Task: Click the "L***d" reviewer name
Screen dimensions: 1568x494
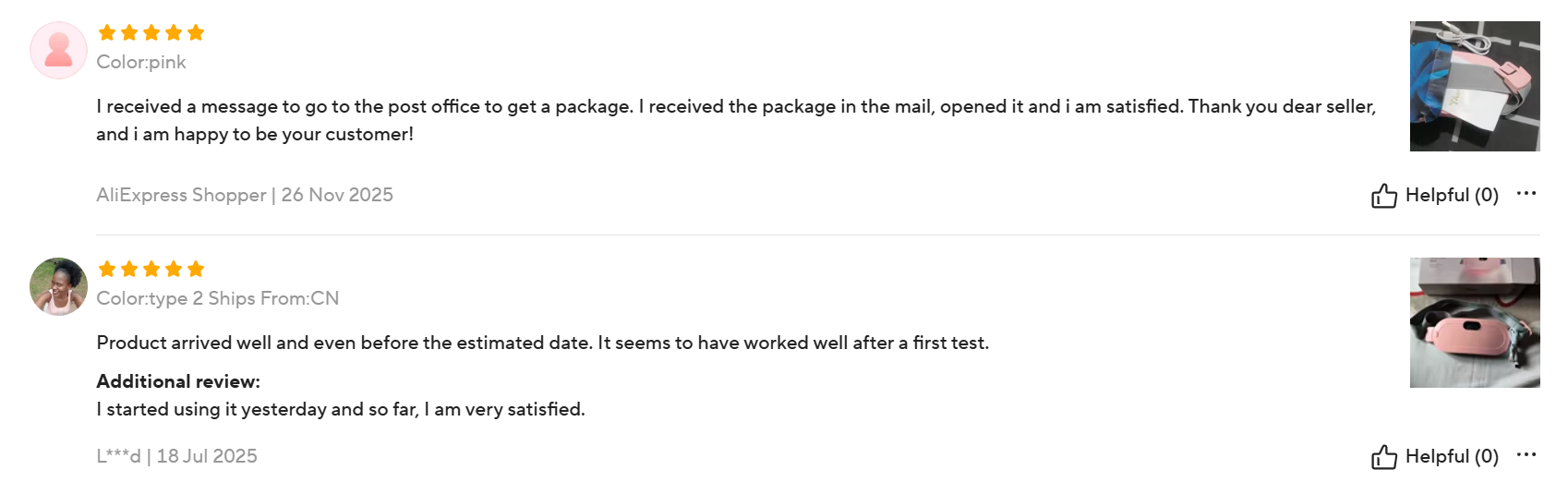Action: [x=118, y=456]
